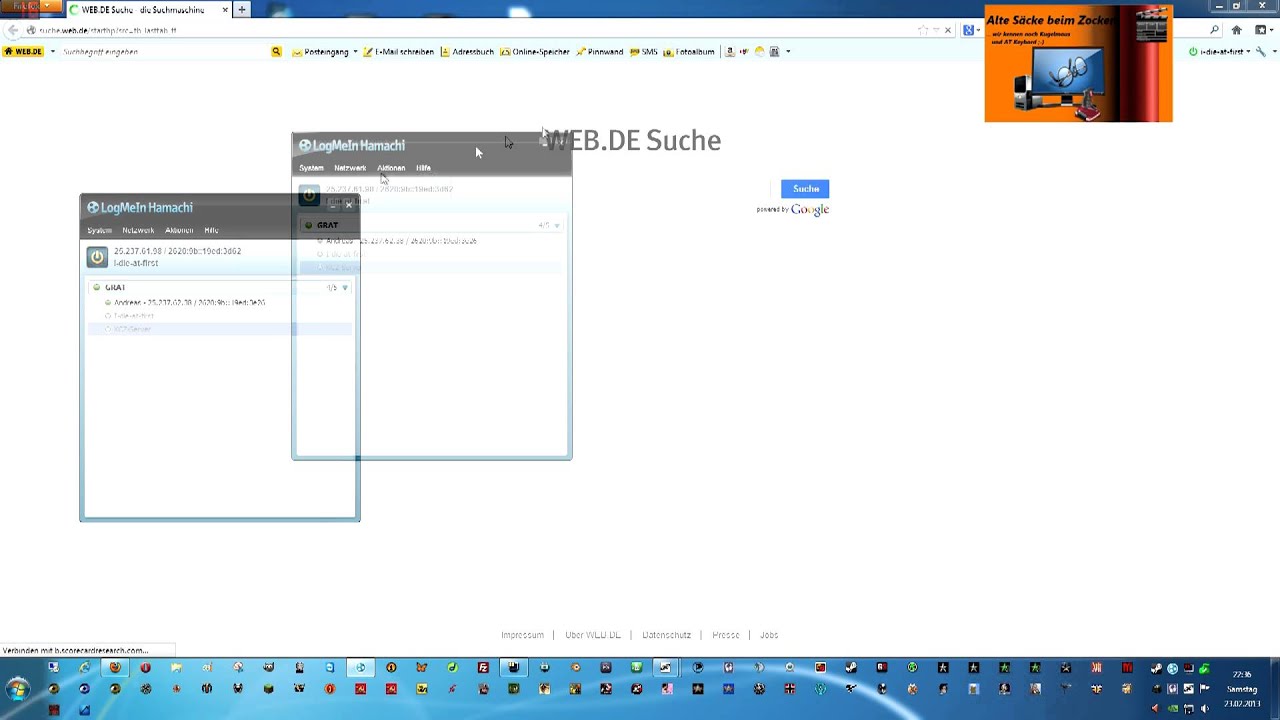
Task: Open Adressbuch in the toolbar
Action: point(467,52)
